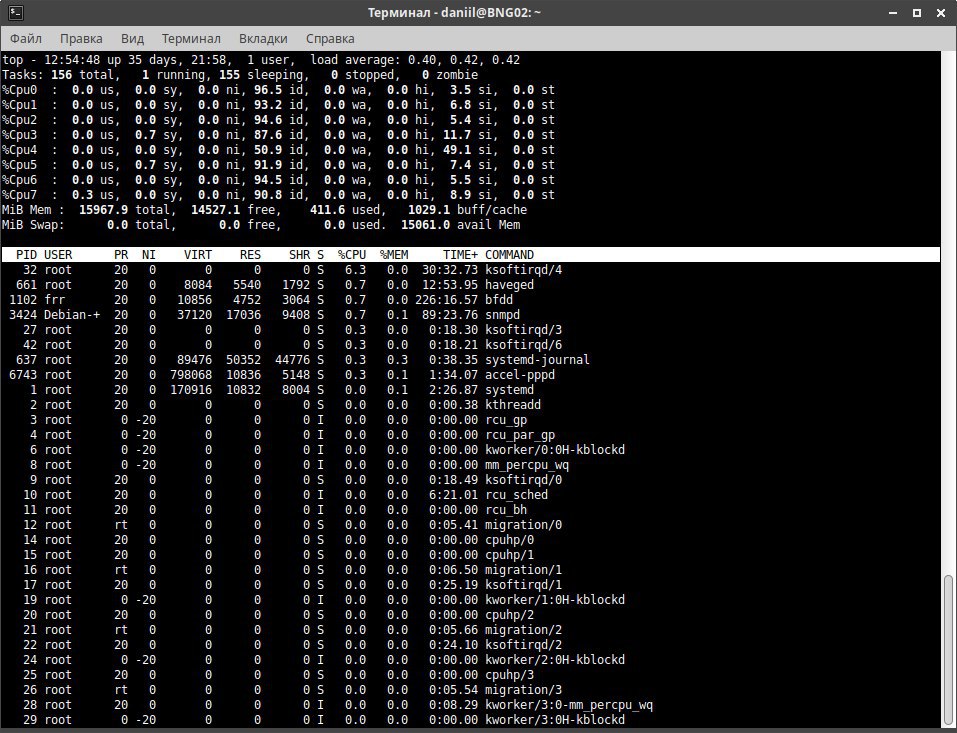
Task: Click the Debian-+ user entry
Action: pos(72,315)
